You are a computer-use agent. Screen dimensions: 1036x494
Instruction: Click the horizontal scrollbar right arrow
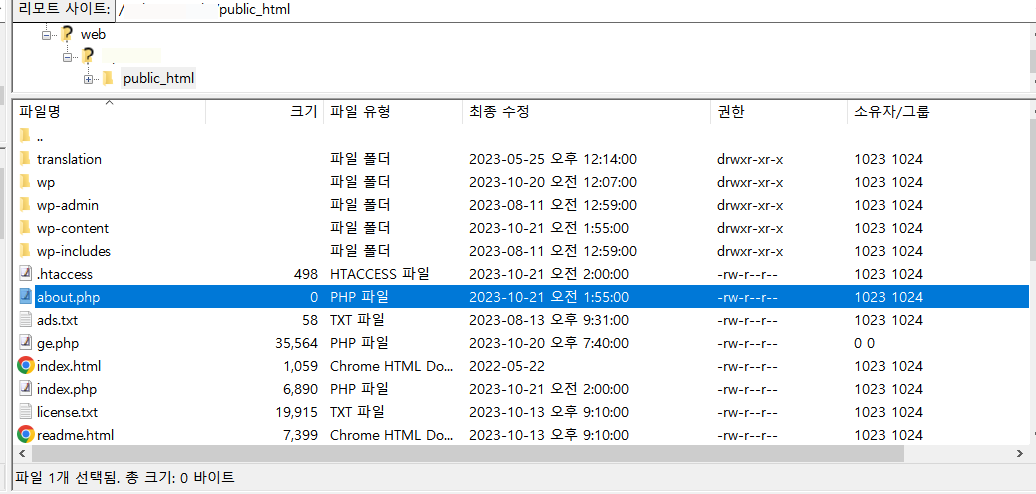pyautogui.click(x=1020, y=454)
